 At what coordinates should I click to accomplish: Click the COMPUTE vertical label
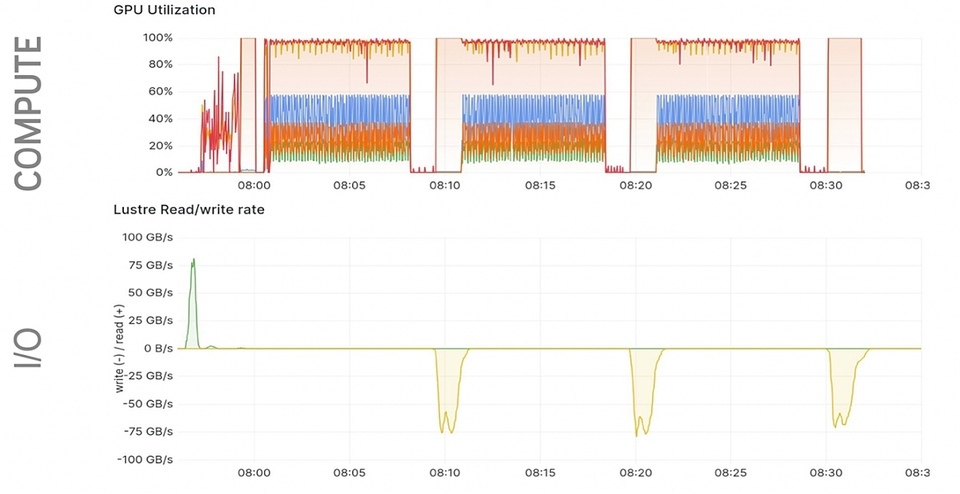point(28,113)
